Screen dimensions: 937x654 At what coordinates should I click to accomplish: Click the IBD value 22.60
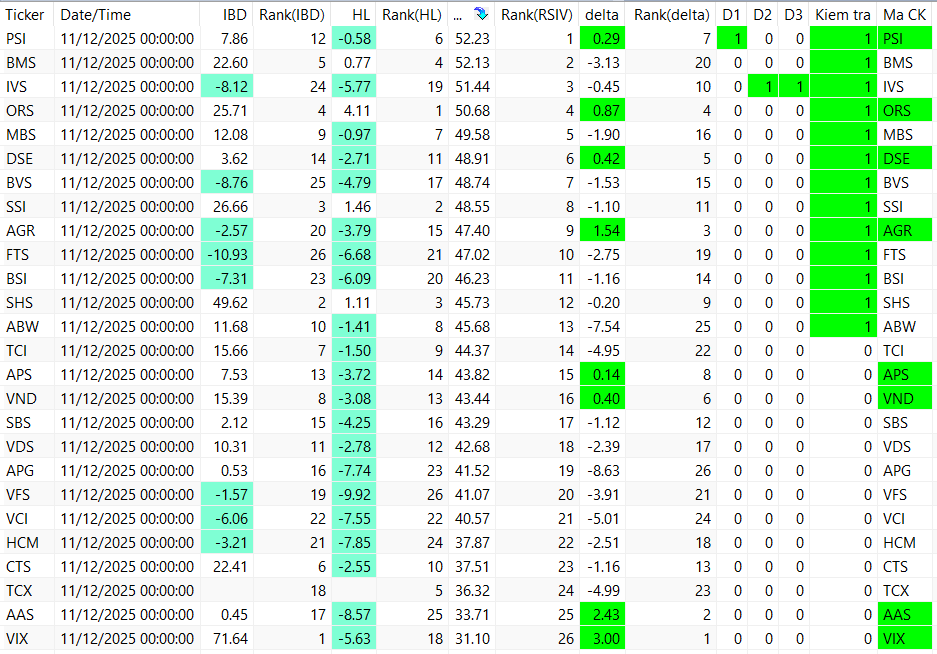(230, 63)
